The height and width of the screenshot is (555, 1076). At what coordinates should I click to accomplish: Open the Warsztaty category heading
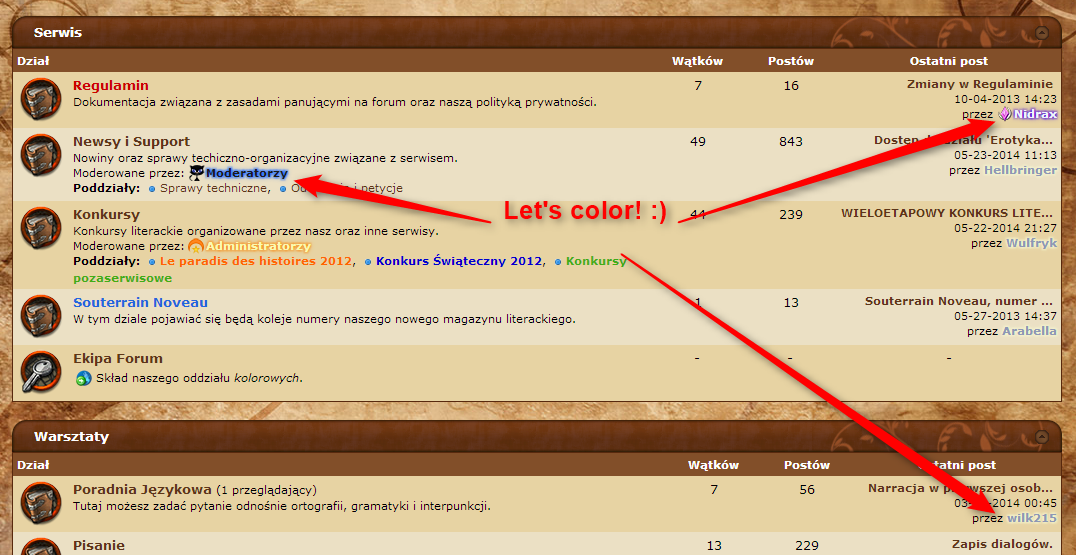click(x=71, y=436)
